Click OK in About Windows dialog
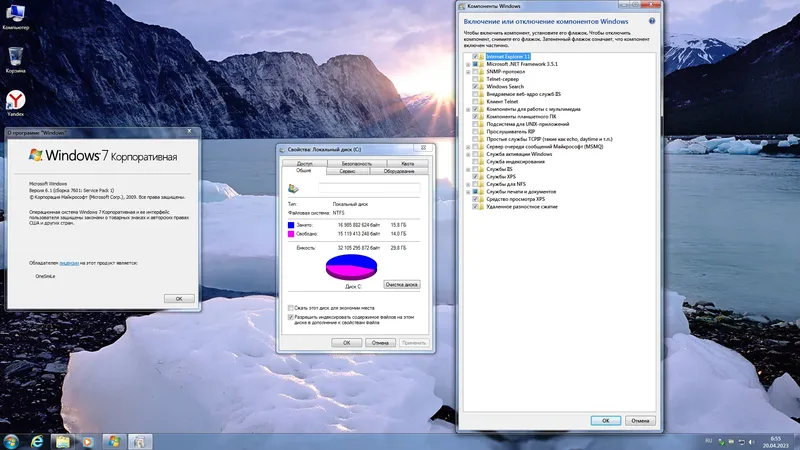The image size is (800, 450). [x=179, y=298]
